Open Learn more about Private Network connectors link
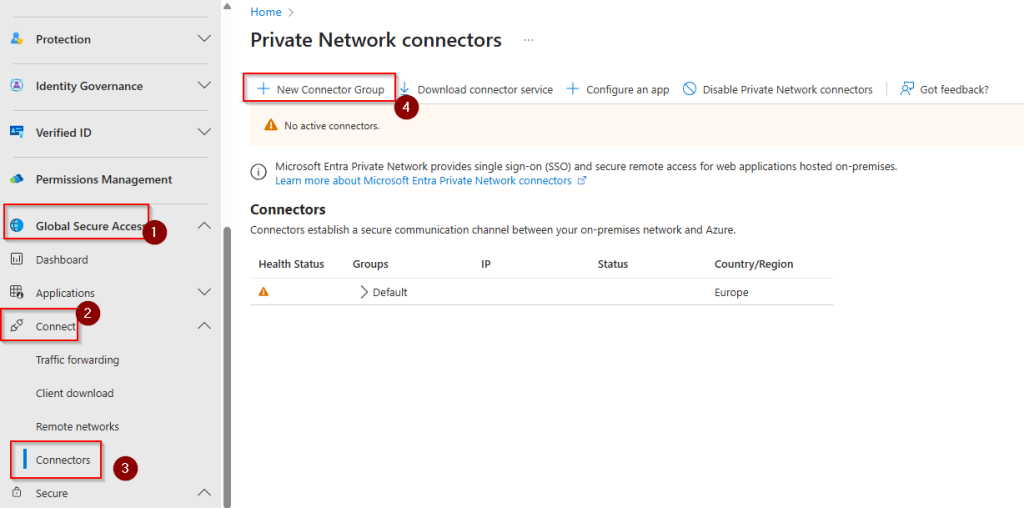Screen dimensions: 1024x508 [x=423, y=181]
